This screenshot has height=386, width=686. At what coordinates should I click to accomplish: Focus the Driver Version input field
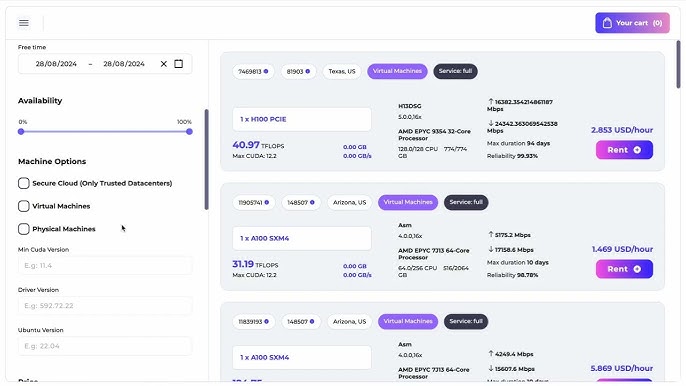pos(105,305)
